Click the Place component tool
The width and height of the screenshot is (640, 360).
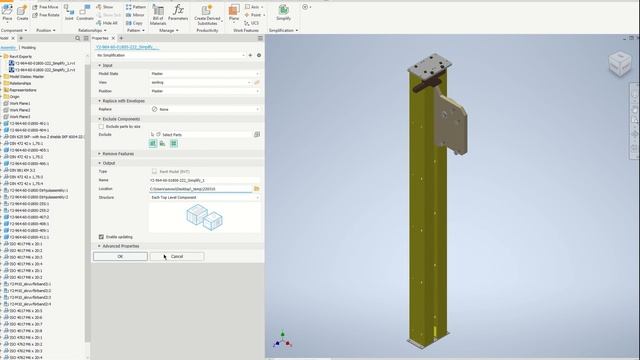click(x=7, y=13)
